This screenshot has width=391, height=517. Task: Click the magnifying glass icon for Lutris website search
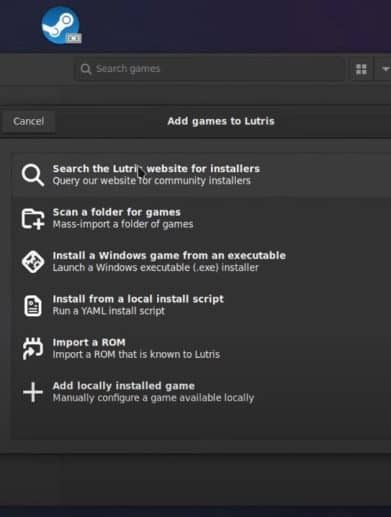coord(32,174)
